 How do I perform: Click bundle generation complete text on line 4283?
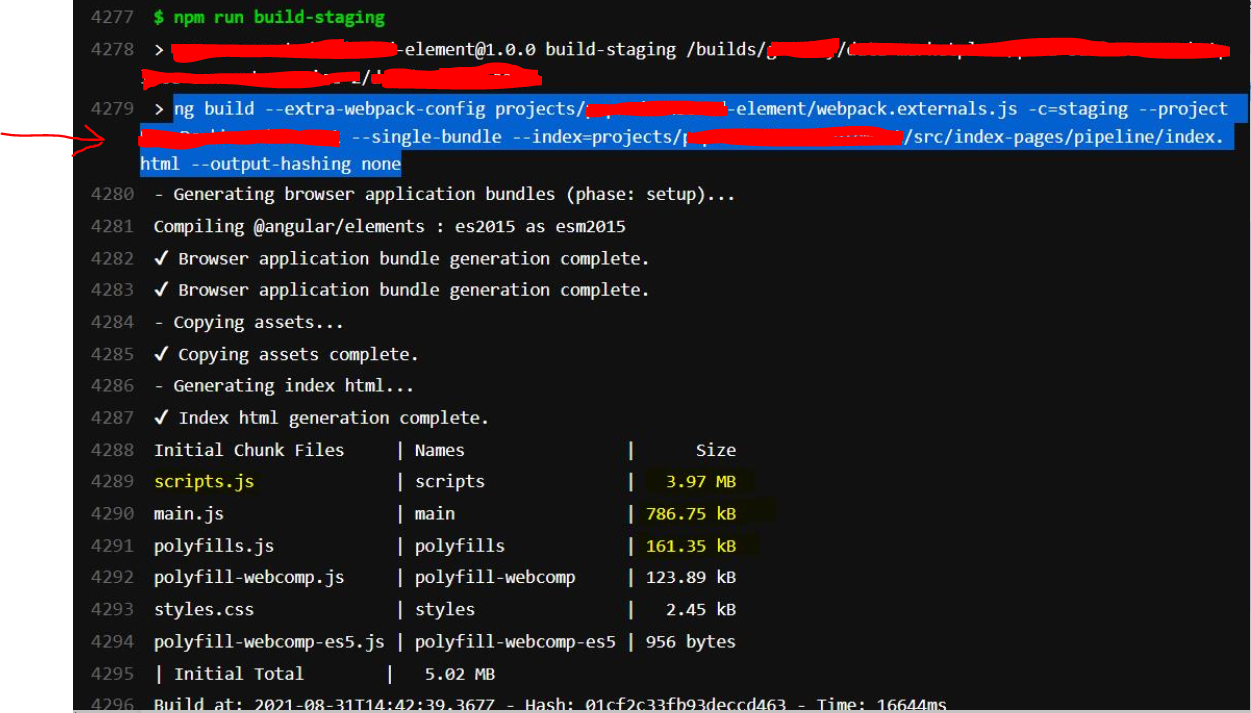click(402, 290)
